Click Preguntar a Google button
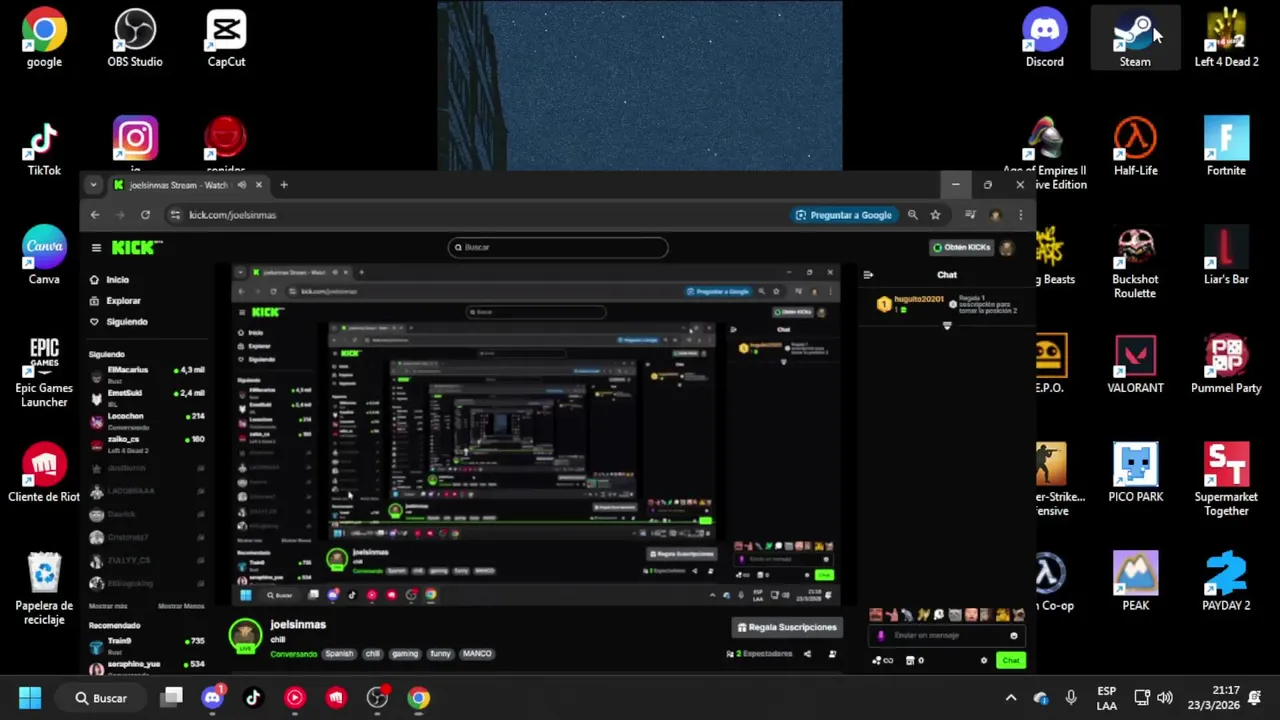This screenshot has width=1280, height=720. coord(844,215)
